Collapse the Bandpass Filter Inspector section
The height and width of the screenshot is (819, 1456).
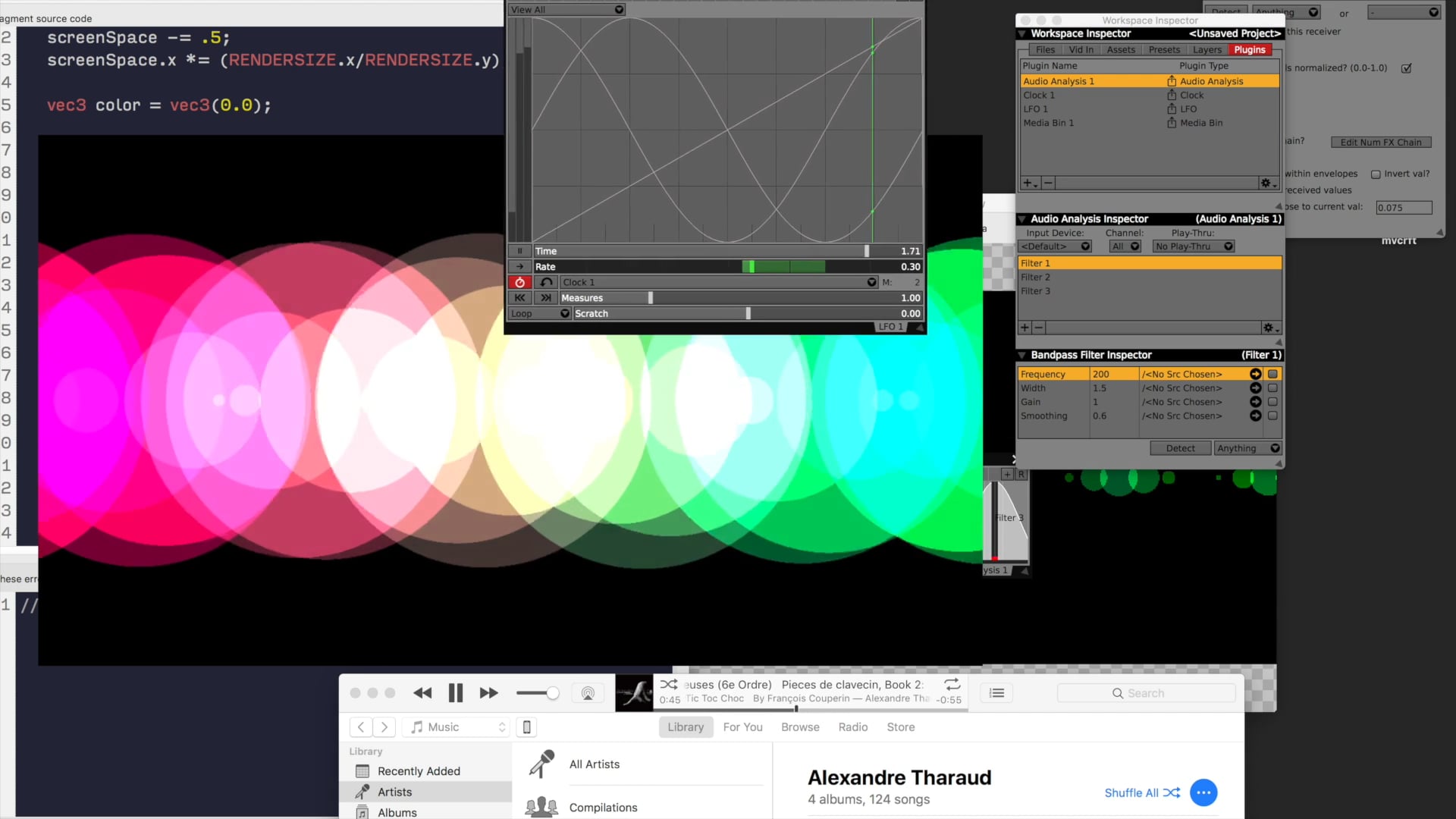point(1022,355)
